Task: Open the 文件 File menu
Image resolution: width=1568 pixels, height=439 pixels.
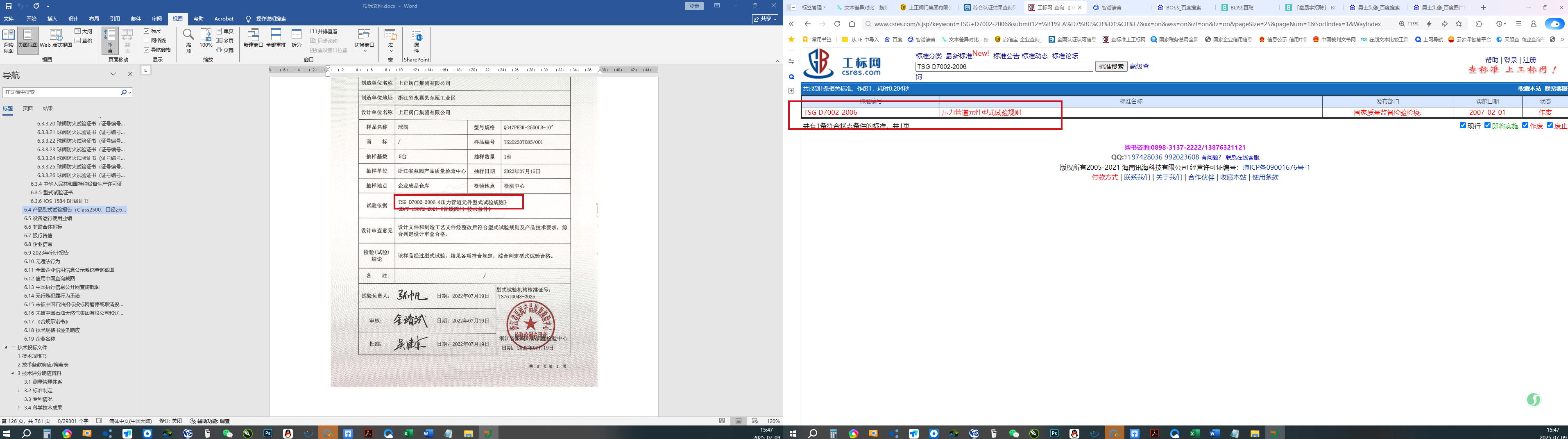Action: (9, 19)
